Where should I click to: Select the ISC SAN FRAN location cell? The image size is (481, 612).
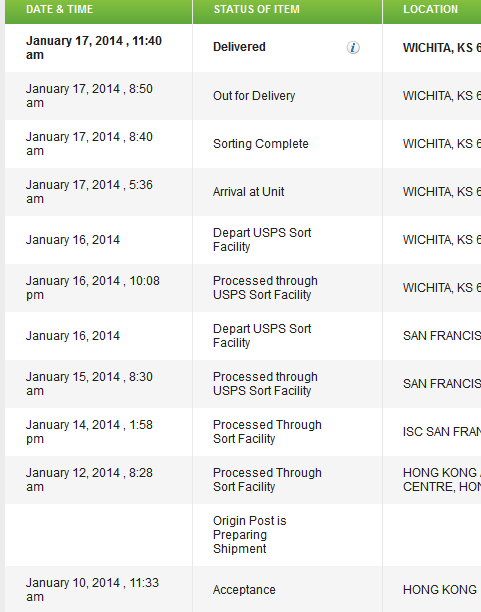pos(442,432)
